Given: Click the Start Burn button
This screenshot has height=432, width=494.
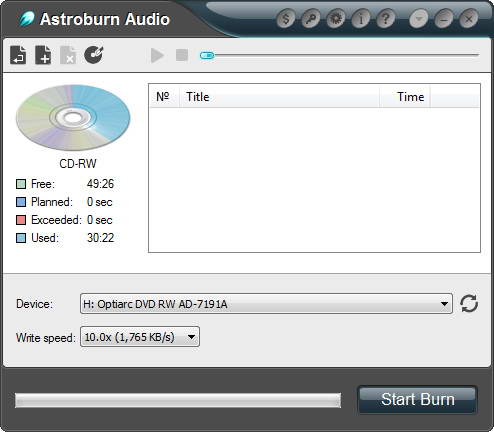Looking at the screenshot, I should [417, 399].
